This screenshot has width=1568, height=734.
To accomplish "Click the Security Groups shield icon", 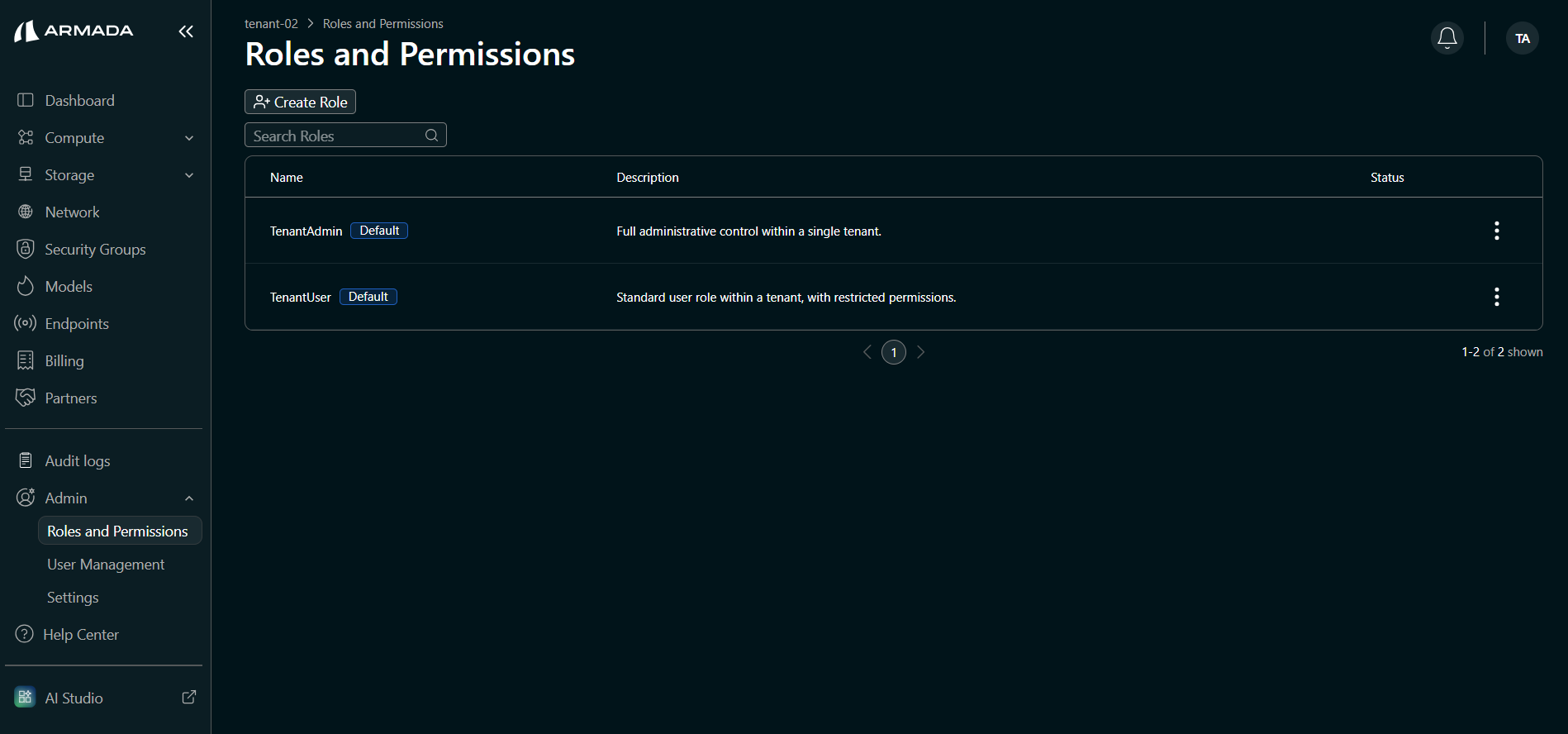I will (26, 249).
